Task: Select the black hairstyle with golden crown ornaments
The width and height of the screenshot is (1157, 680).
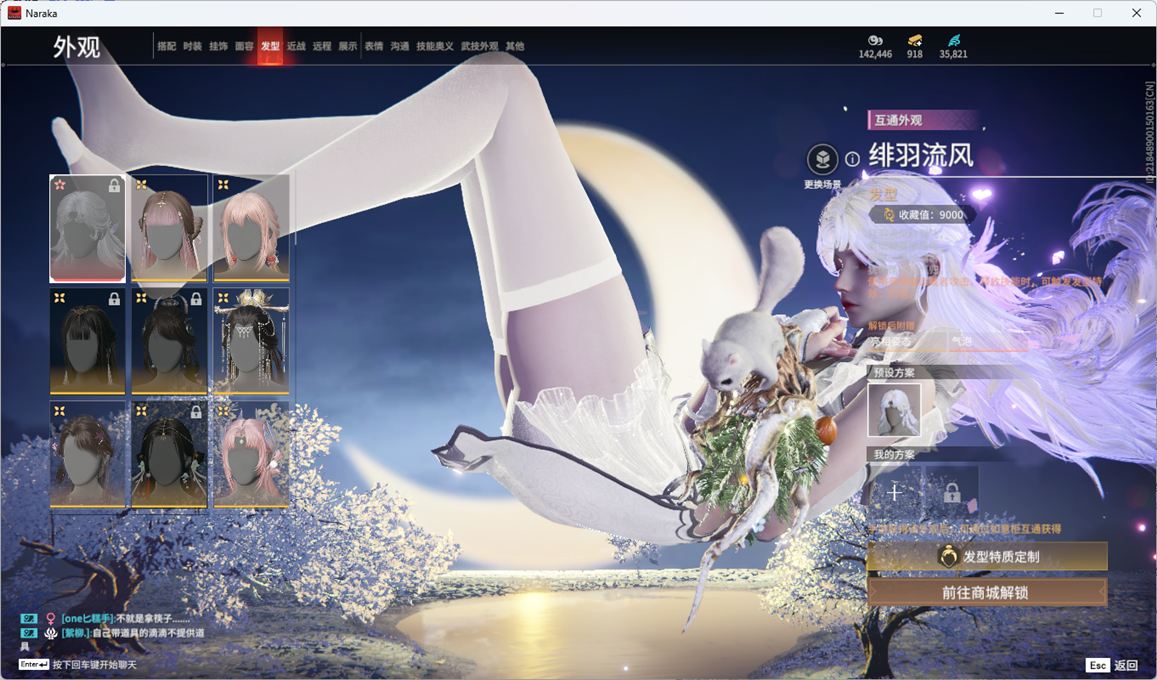Action: [251, 341]
